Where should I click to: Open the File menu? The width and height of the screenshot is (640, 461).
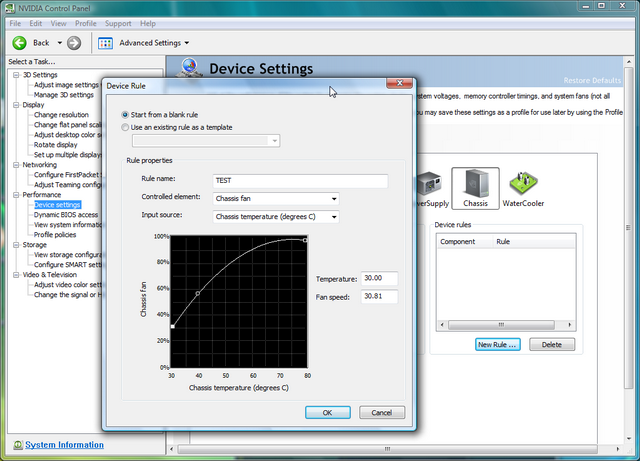click(15, 24)
